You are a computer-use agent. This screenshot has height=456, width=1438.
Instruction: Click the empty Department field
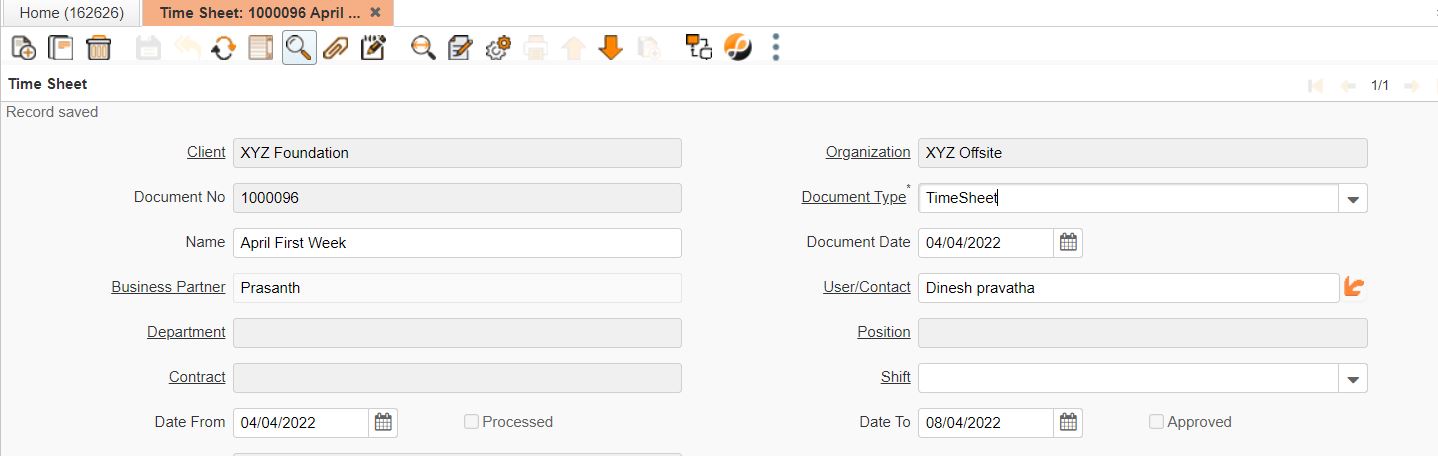(457, 333)
